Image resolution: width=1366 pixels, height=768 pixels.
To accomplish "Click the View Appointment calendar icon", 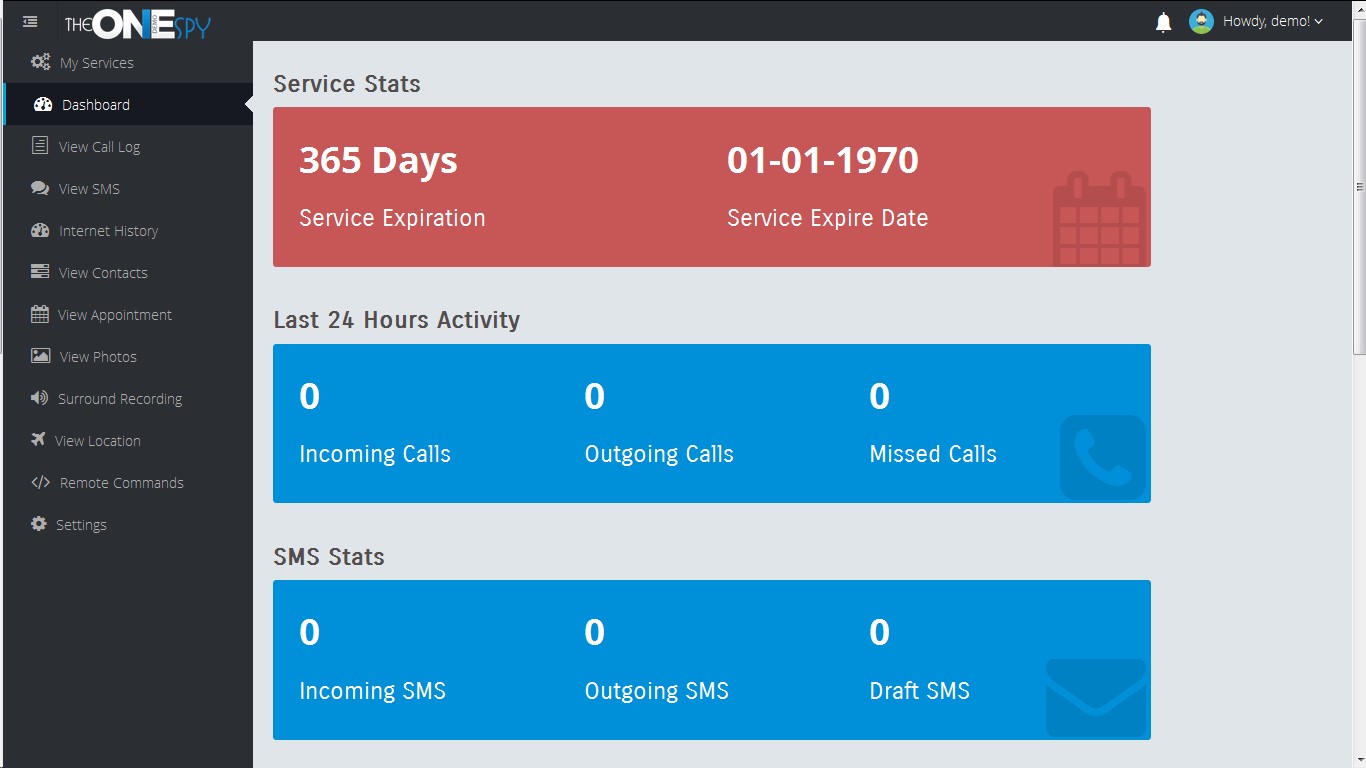I will point(39,314).
